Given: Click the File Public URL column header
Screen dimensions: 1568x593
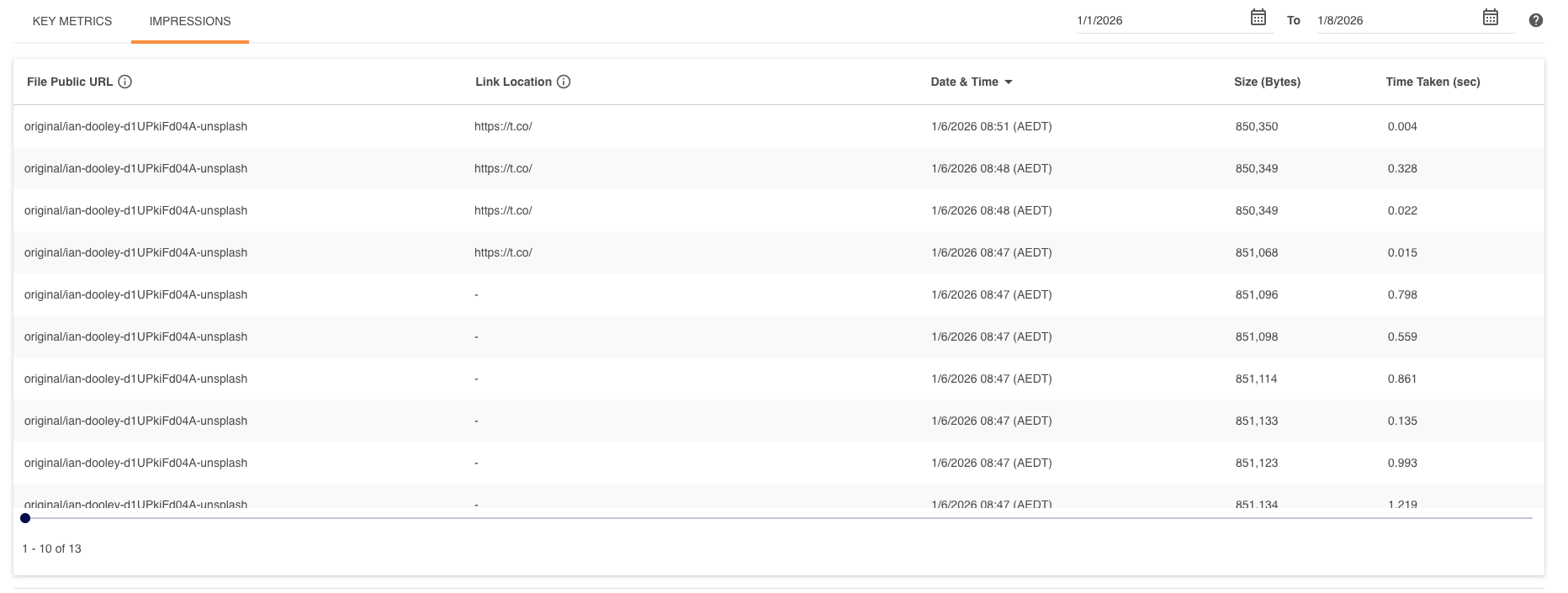Looking at the screenshot, I should tap(70, 82).
